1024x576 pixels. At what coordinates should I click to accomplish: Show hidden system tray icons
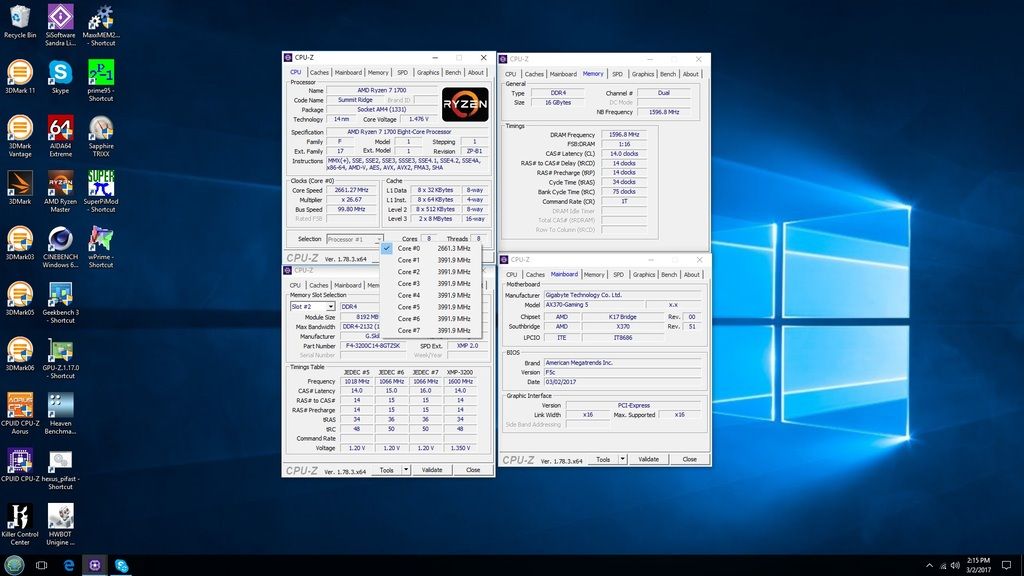pyautogui.click(x=929, y=566)
